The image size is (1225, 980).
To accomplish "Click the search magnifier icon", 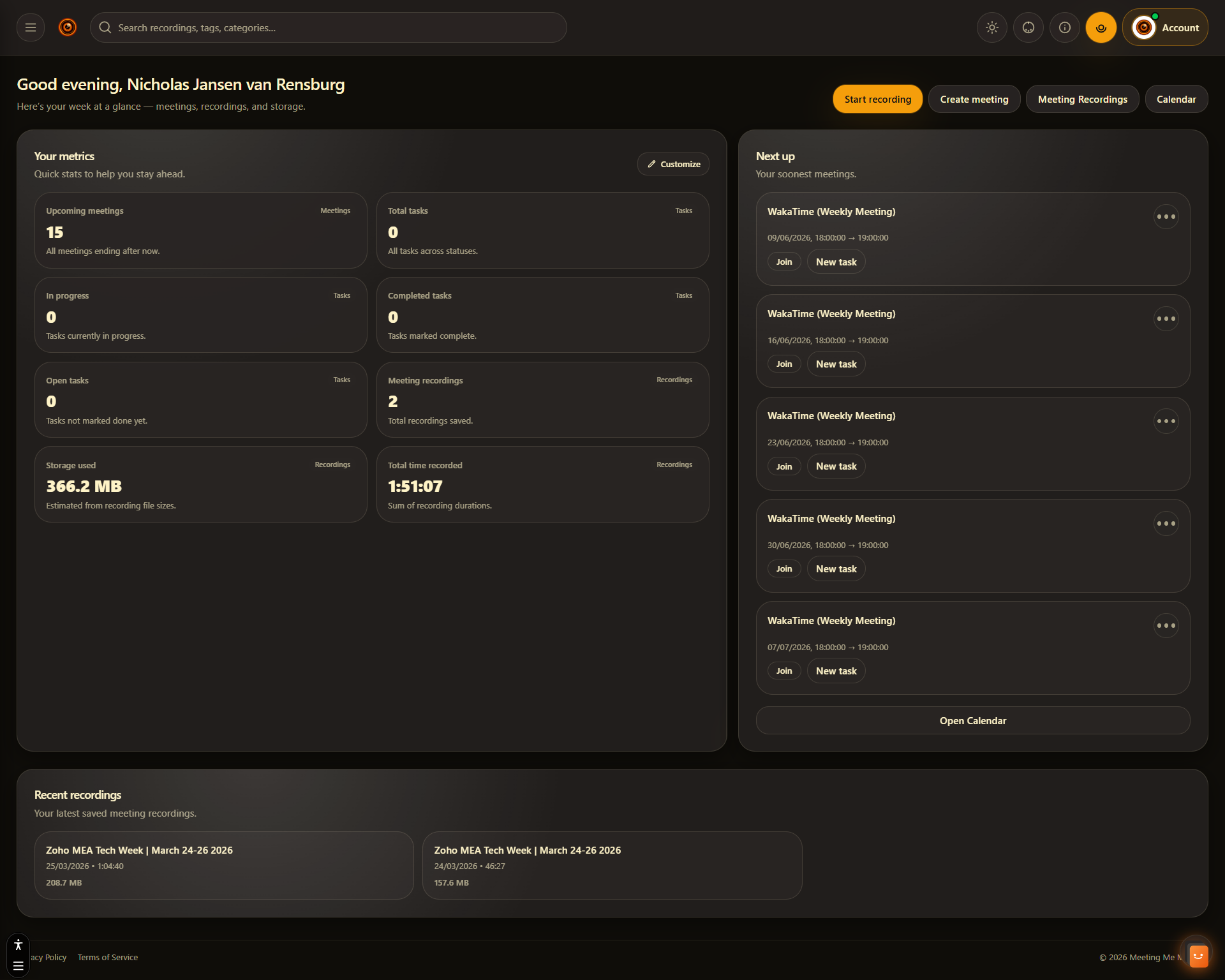I will coord(105,27).
